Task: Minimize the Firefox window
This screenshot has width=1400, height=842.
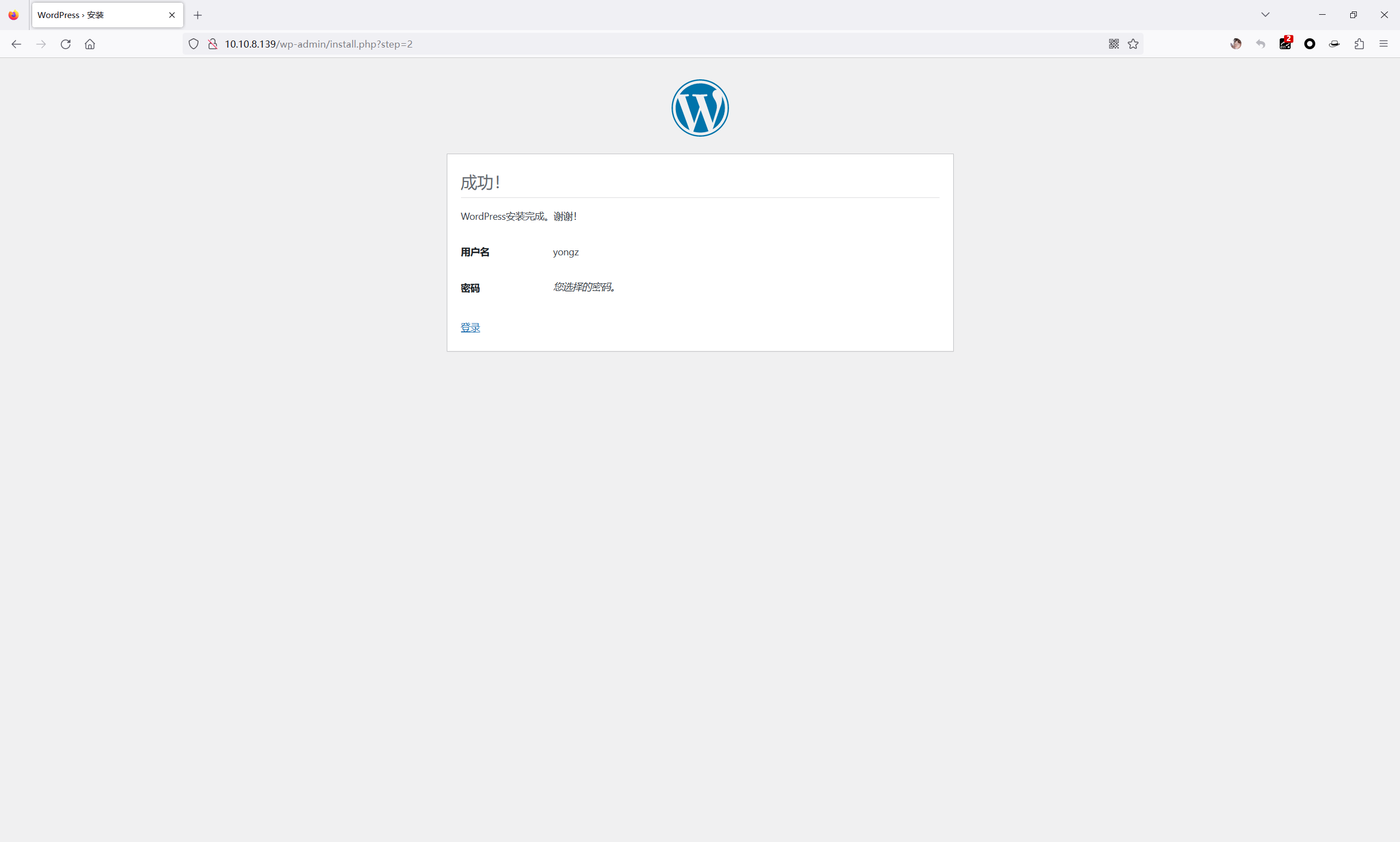Action: point(1322,15)
